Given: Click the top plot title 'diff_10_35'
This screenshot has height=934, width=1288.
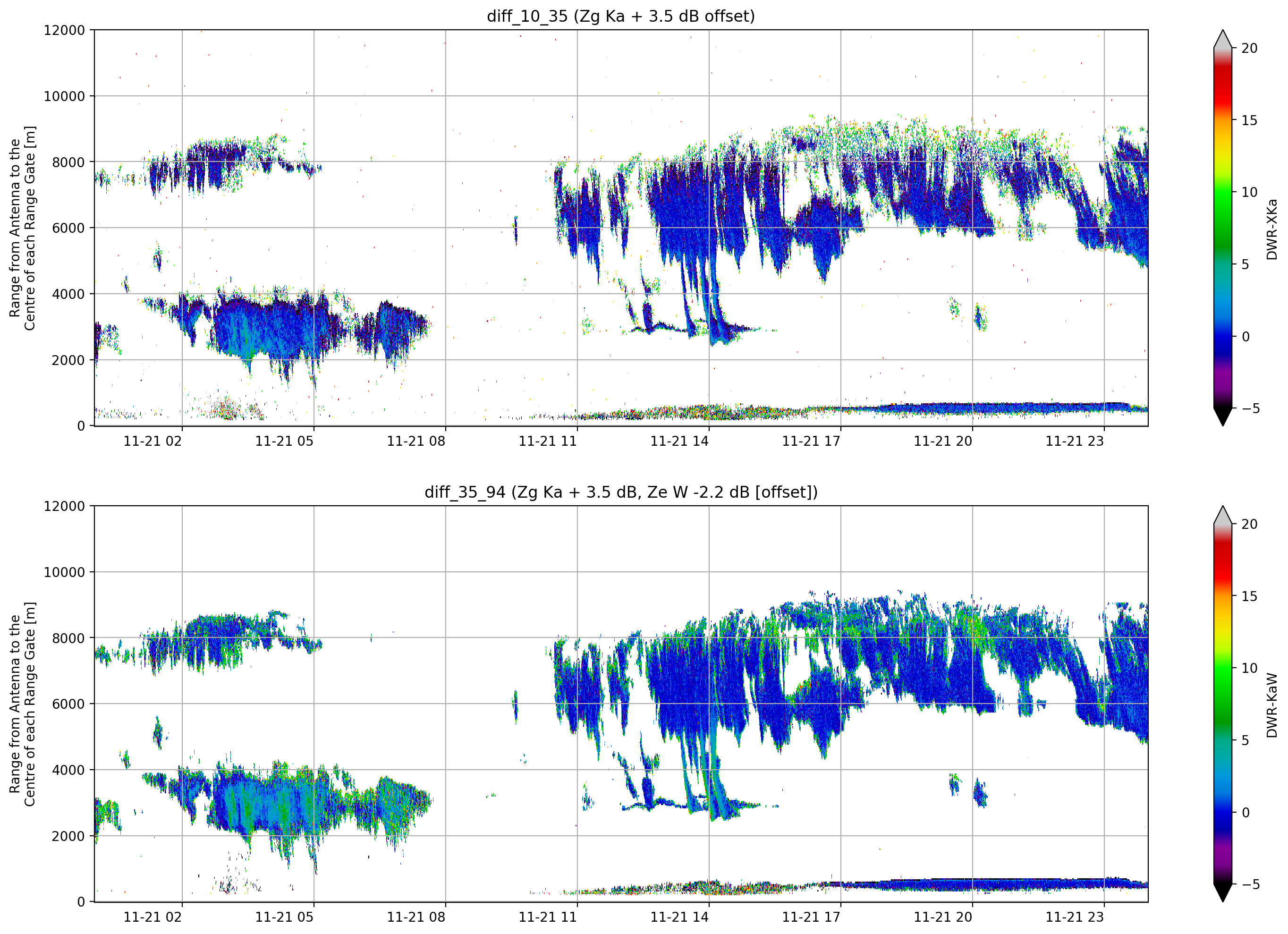Looking at the screenshot, I should (621, 16).
